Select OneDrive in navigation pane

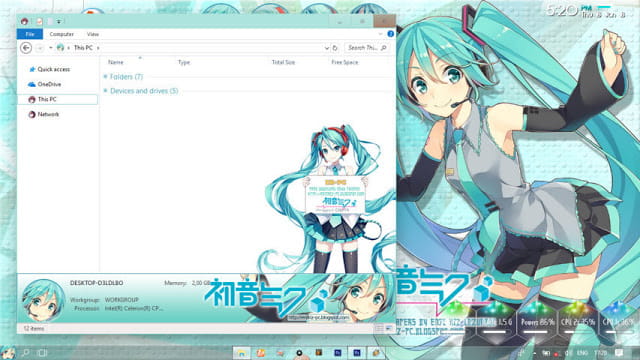(45, 84)
